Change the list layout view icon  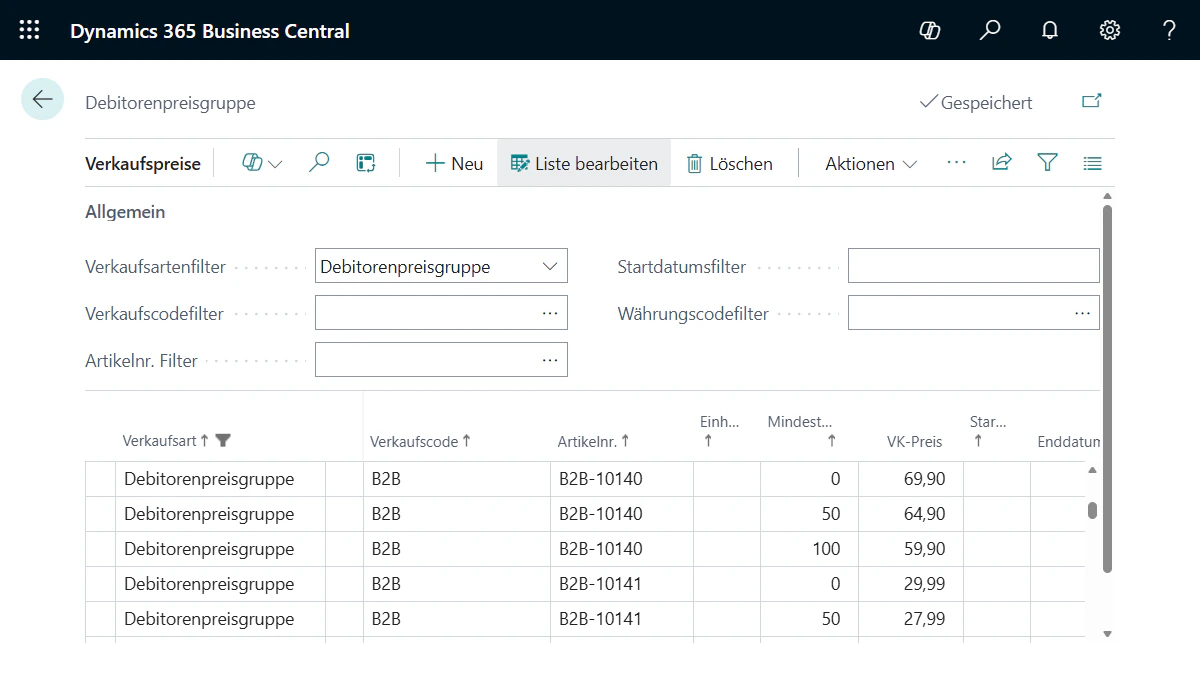tap(1092, 162)
